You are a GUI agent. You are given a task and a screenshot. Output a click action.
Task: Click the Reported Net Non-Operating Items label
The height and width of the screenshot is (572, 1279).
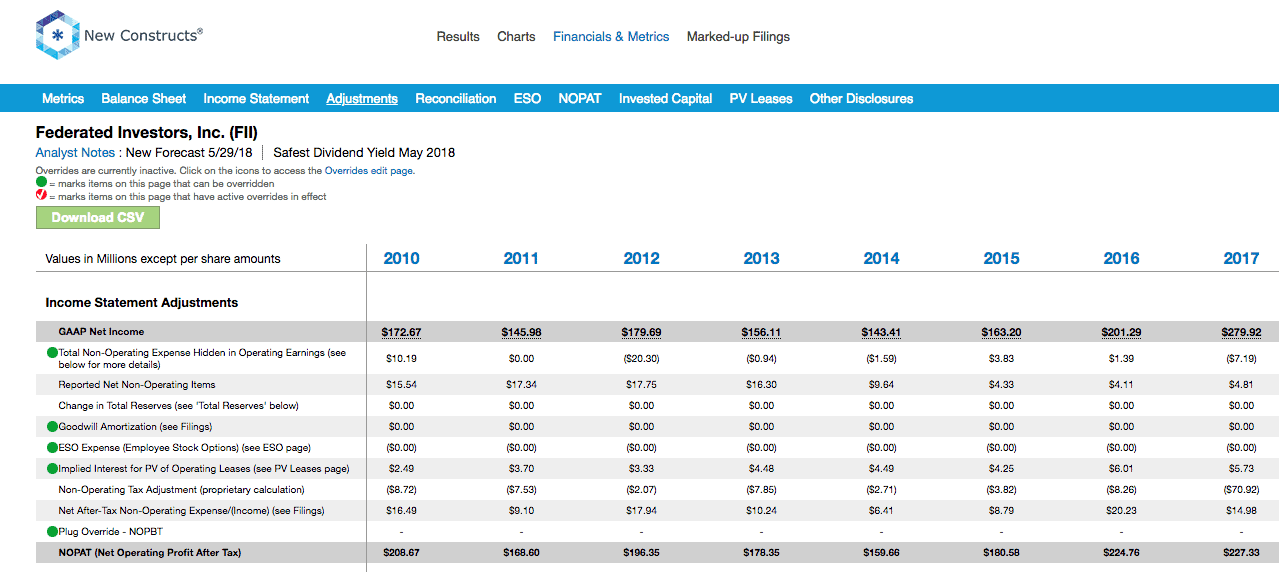137,385
